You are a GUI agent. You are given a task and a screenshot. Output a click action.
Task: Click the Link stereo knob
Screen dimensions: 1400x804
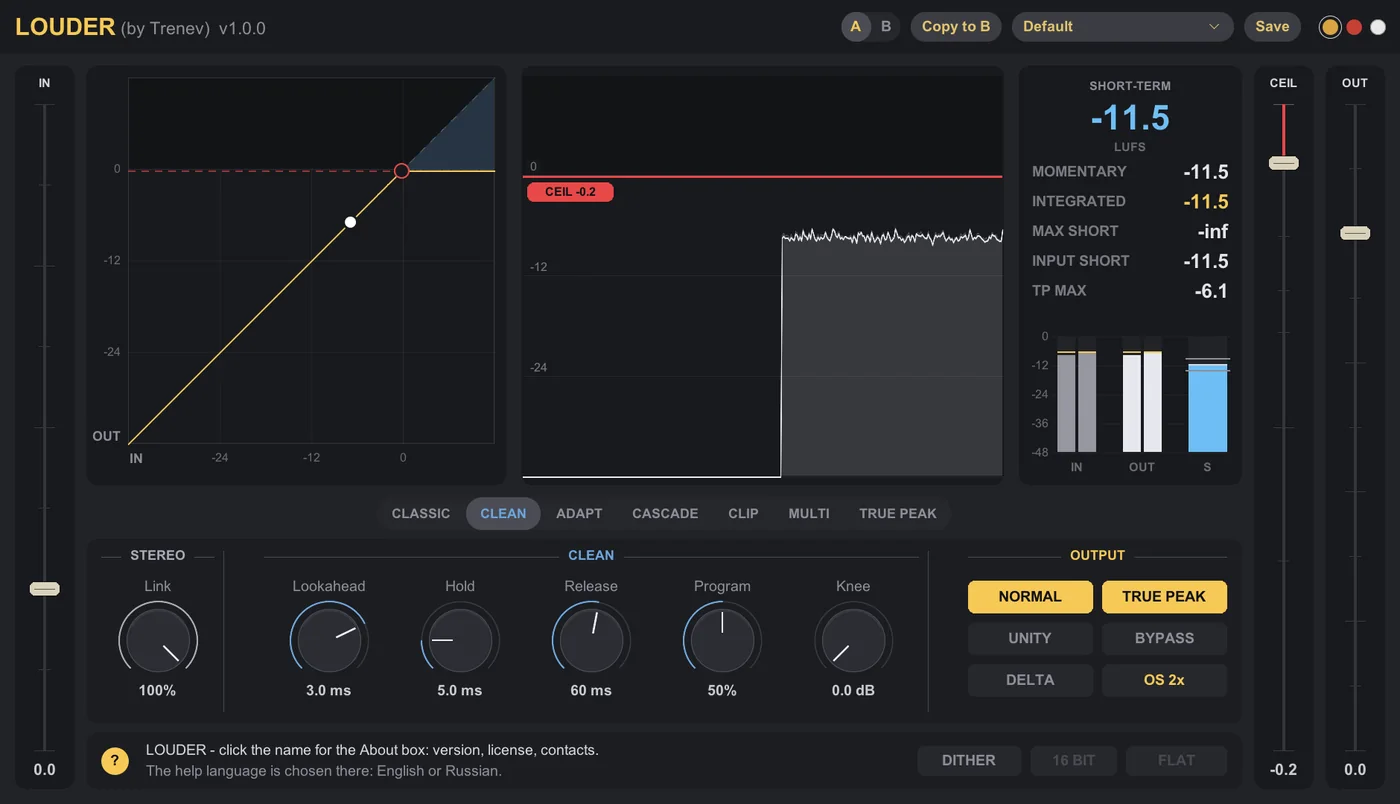158,640
